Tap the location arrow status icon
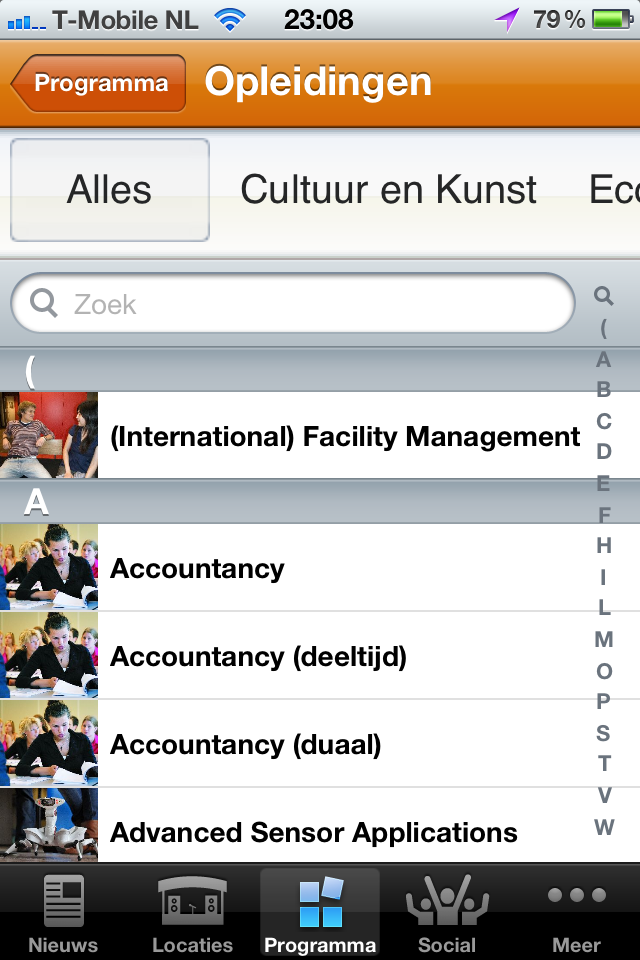The width and height of the screenshot is (640, 960). 507,18
